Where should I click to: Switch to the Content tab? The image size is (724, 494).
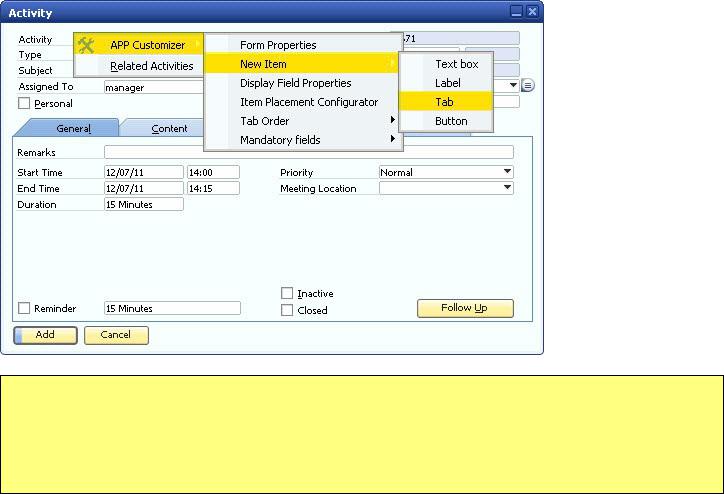point(164,128)
